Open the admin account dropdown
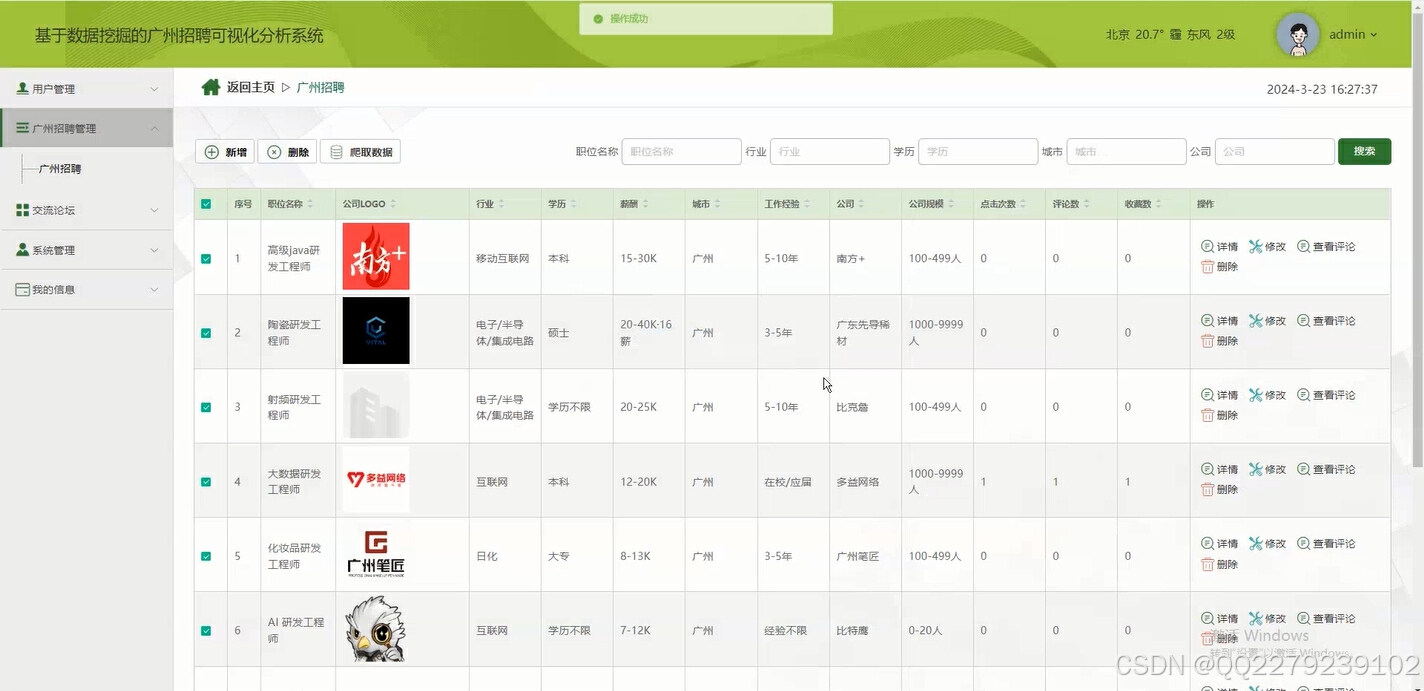1424x691 pixels. click(x=1353, y=34)
